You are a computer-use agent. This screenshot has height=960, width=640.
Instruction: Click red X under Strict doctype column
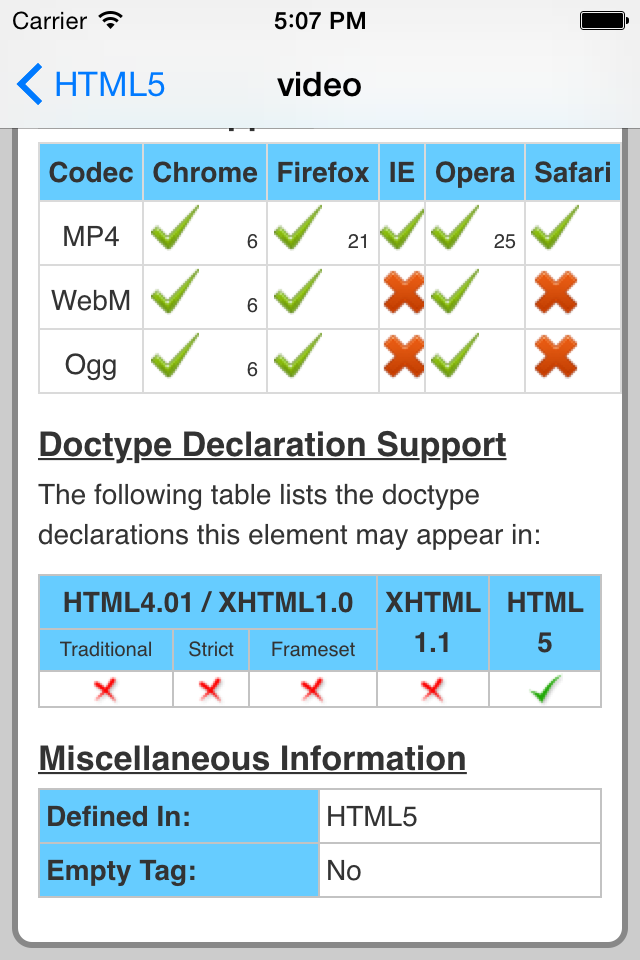(210, 690)
